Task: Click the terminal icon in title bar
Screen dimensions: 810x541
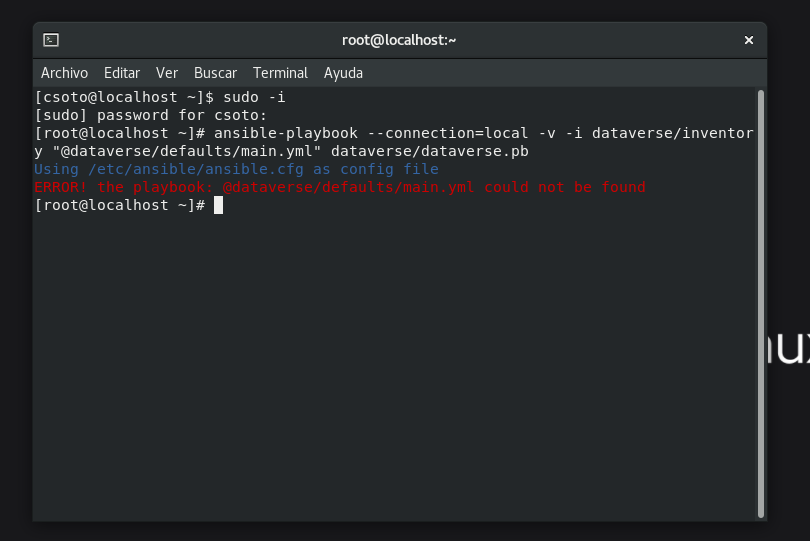Action: (x=51, y=40)
